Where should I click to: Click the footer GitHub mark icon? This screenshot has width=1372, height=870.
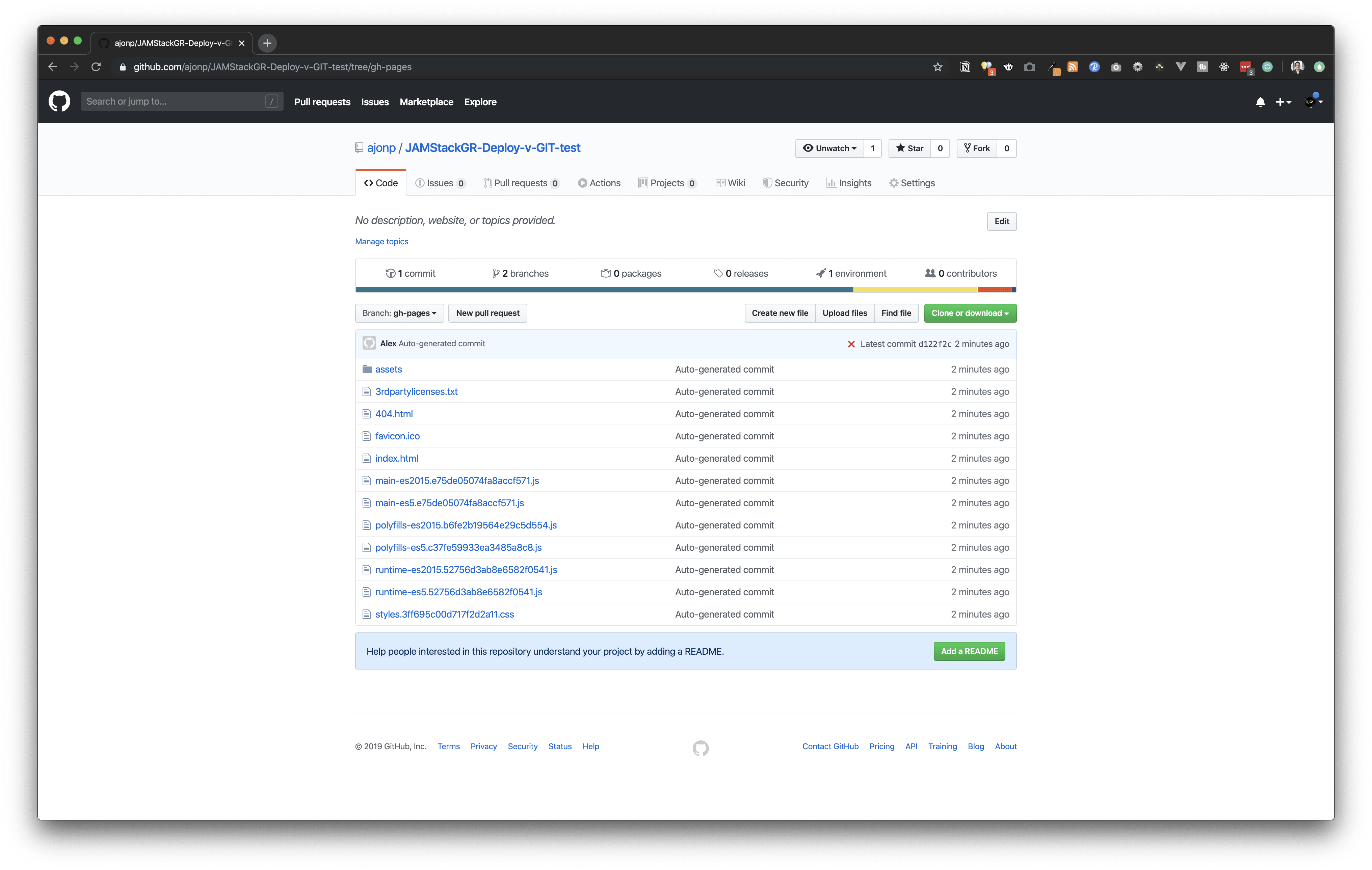[701, 748]
